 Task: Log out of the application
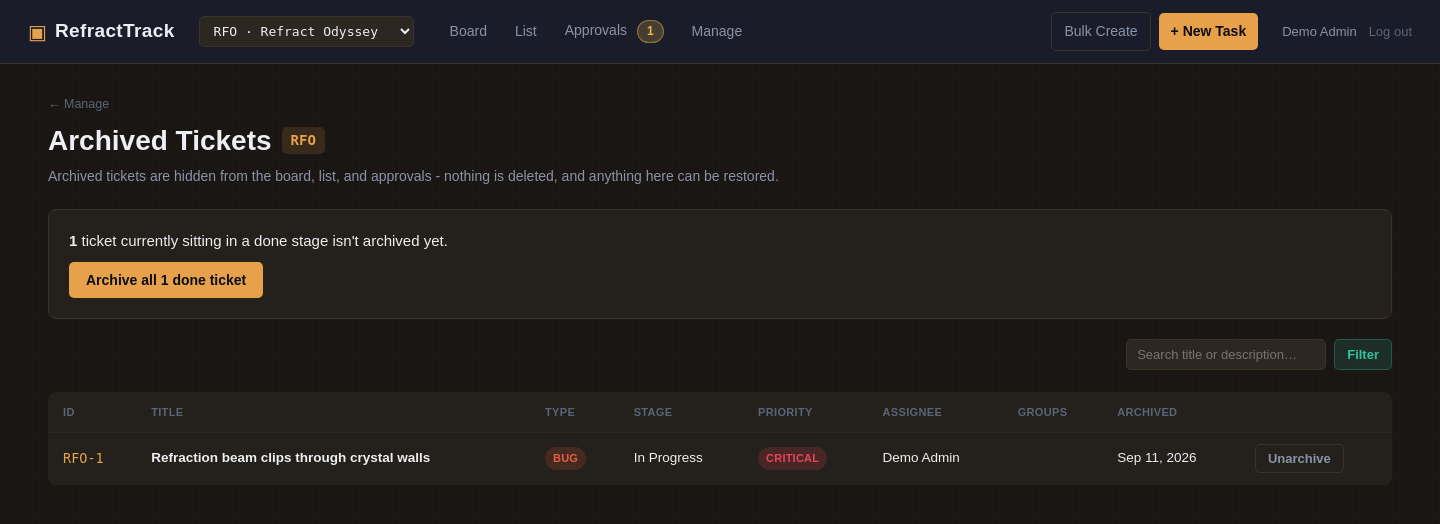[1390, 31]
